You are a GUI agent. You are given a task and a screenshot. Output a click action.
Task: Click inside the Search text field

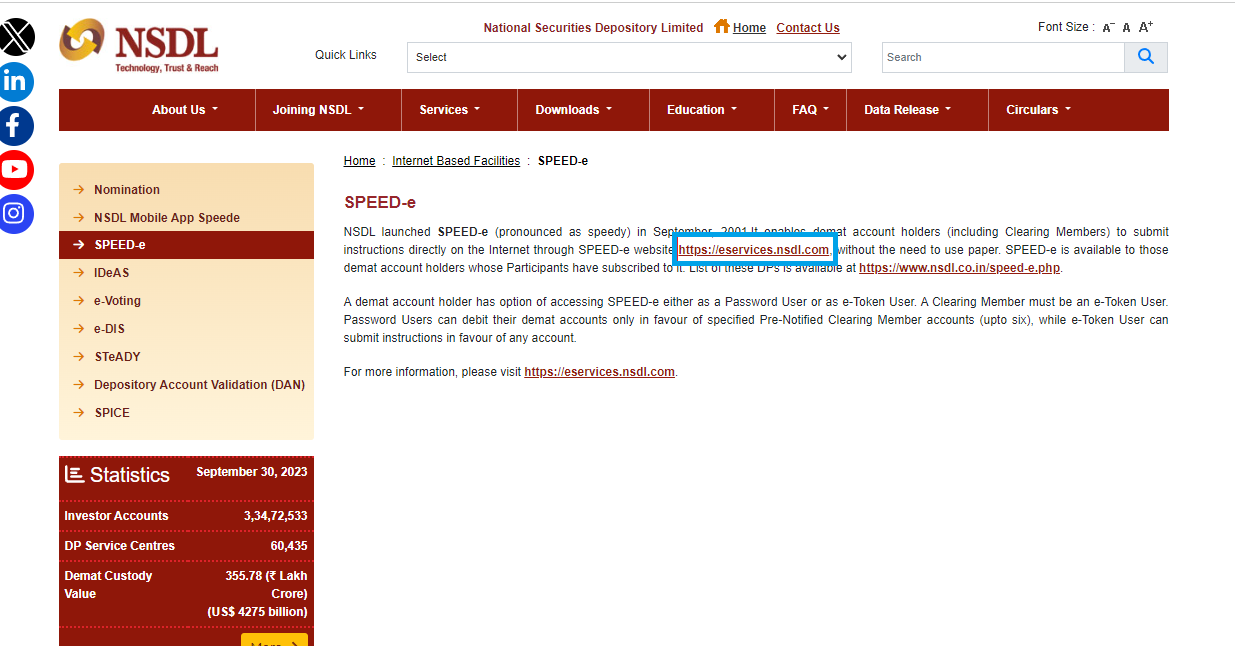(x=1002, y=57)
